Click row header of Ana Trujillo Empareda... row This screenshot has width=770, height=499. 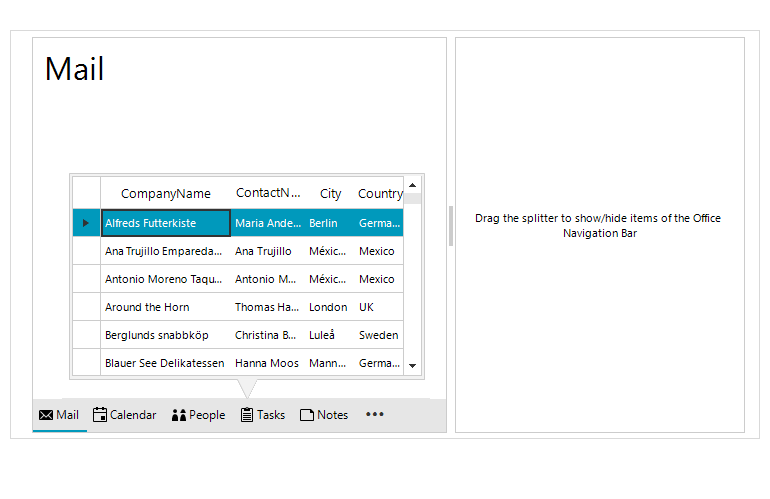(x=86, y=251)
